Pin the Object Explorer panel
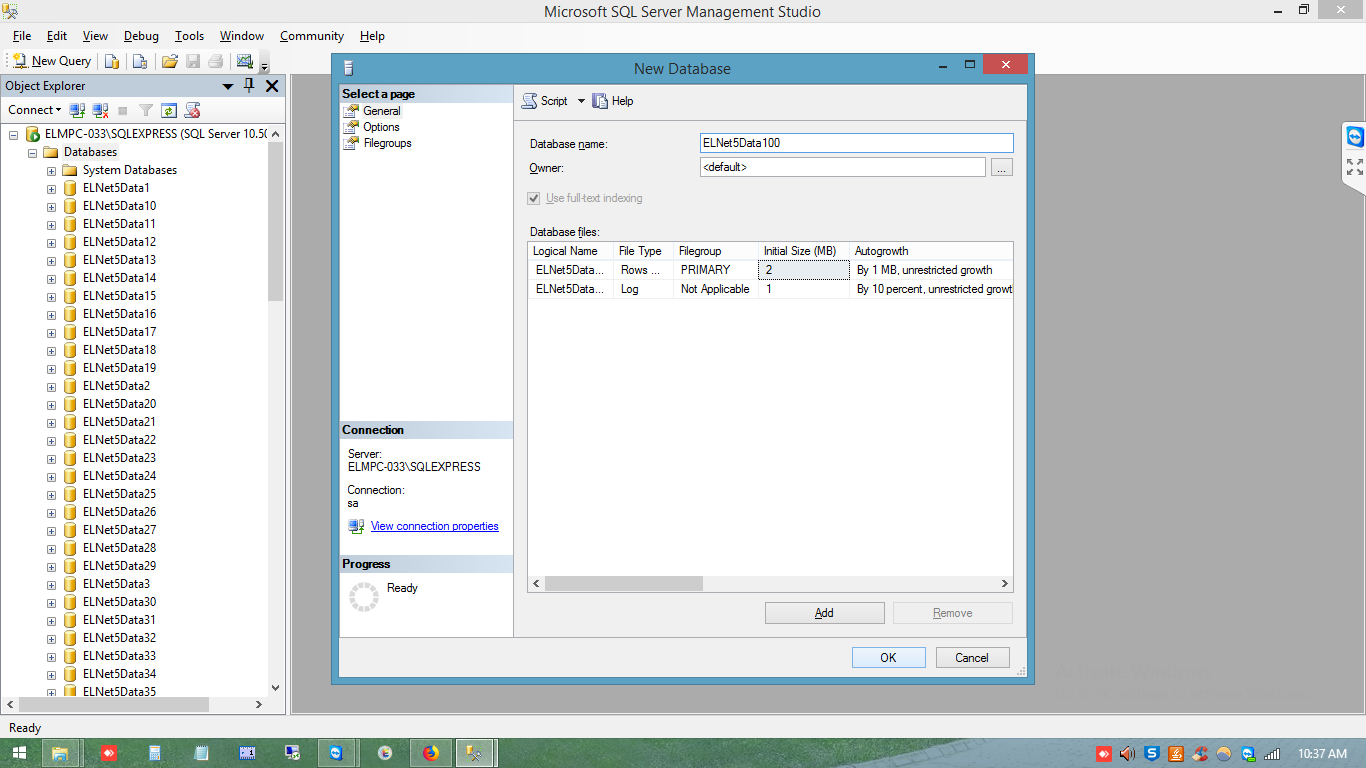This screenshot has width=1366, height=768. (x=250, y=86)
